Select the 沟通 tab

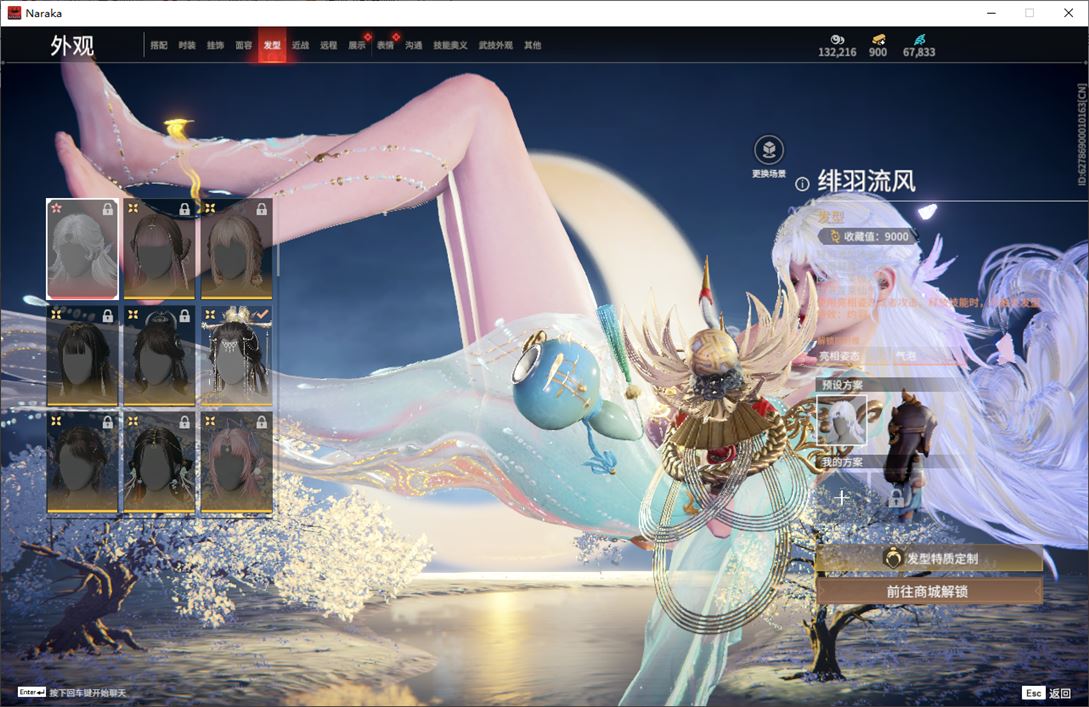pos(414,45)
